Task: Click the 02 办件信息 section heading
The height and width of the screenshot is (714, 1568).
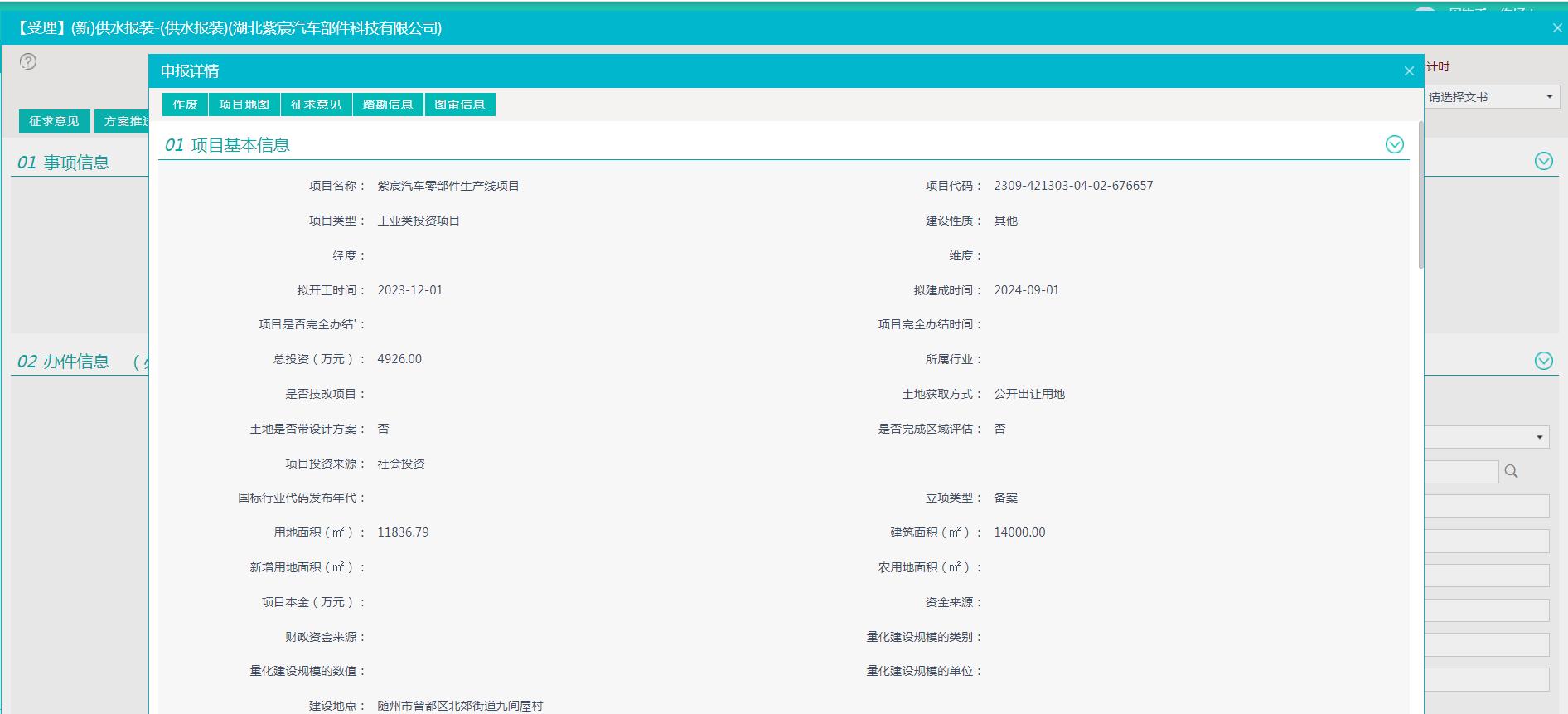Action: coord(64,362)
